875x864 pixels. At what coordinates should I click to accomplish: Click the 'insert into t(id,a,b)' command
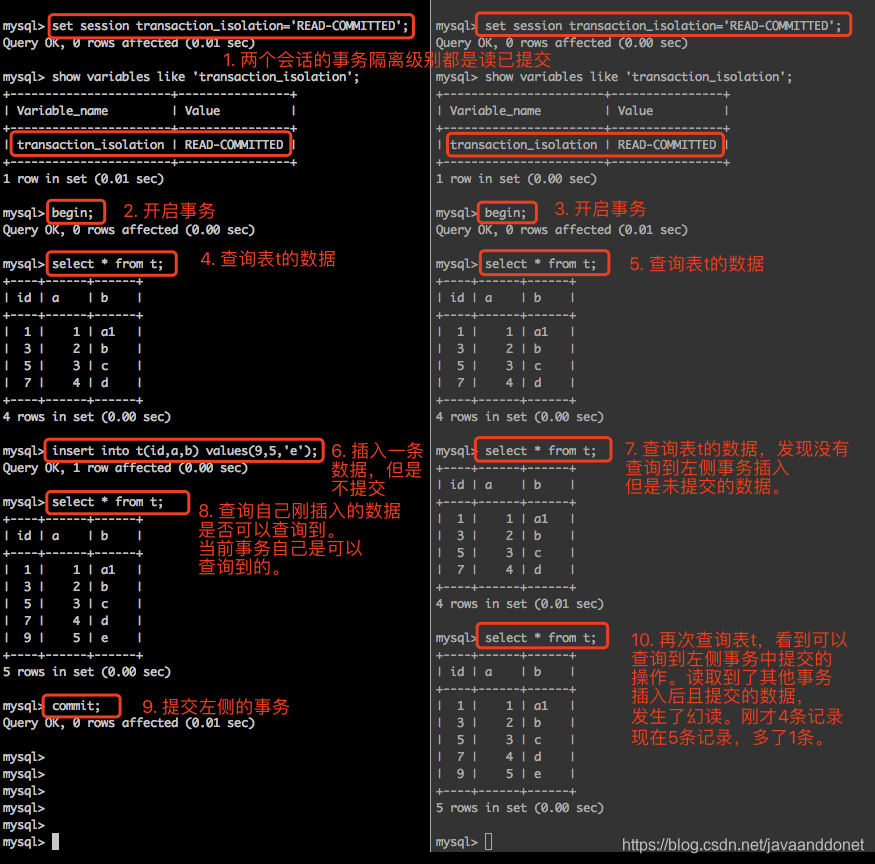click(185, 451)
